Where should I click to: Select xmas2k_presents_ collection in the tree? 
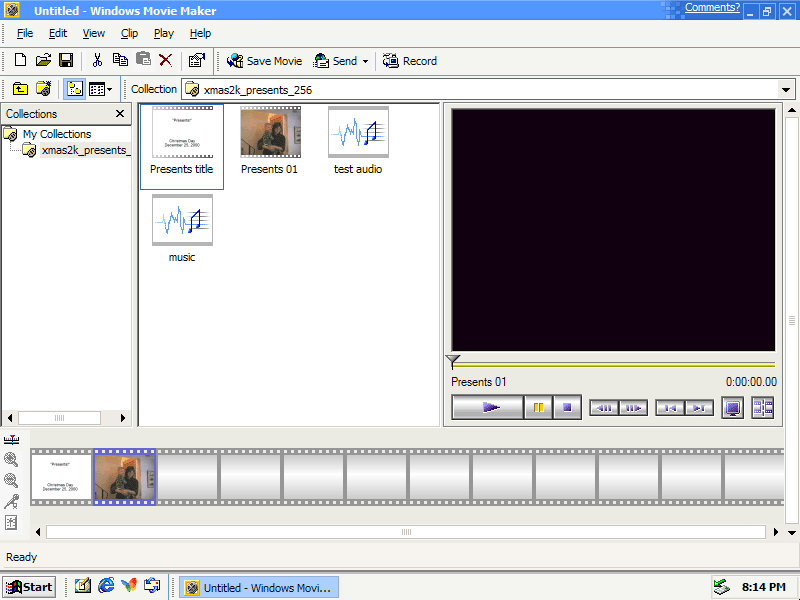click(84, 150)
